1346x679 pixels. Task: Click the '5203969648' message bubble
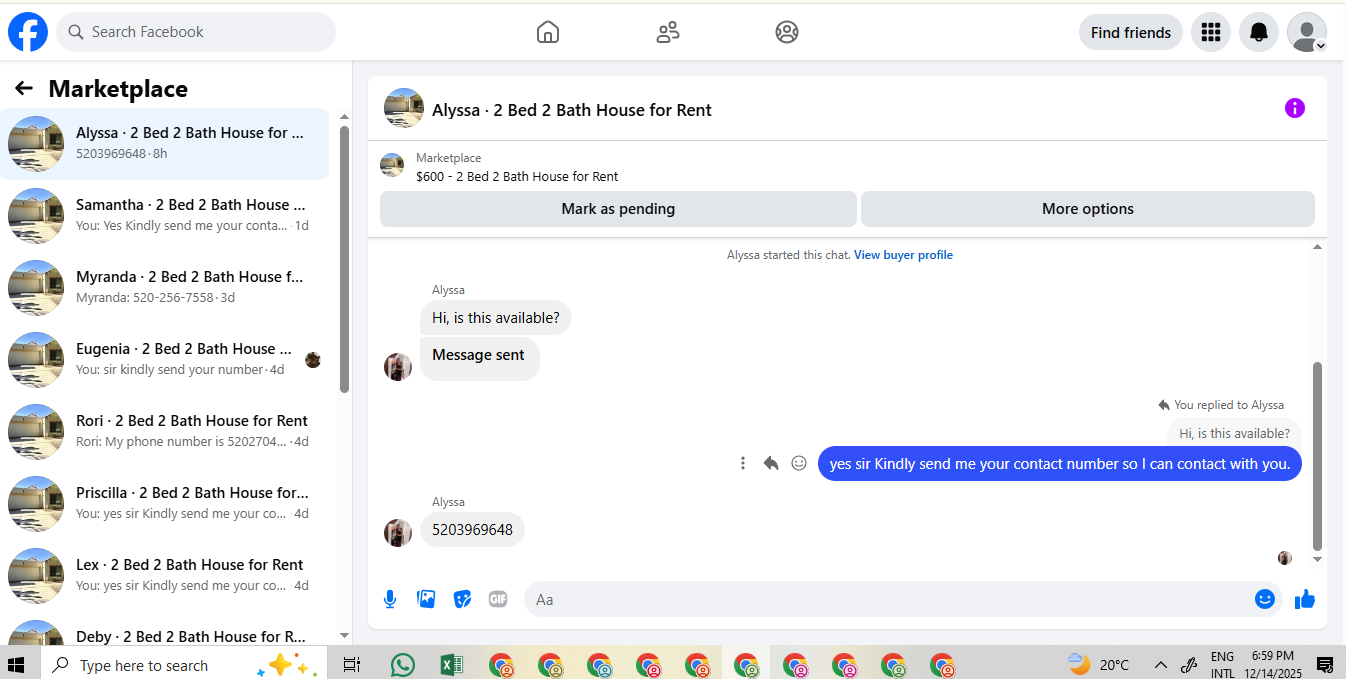(472, 530)
